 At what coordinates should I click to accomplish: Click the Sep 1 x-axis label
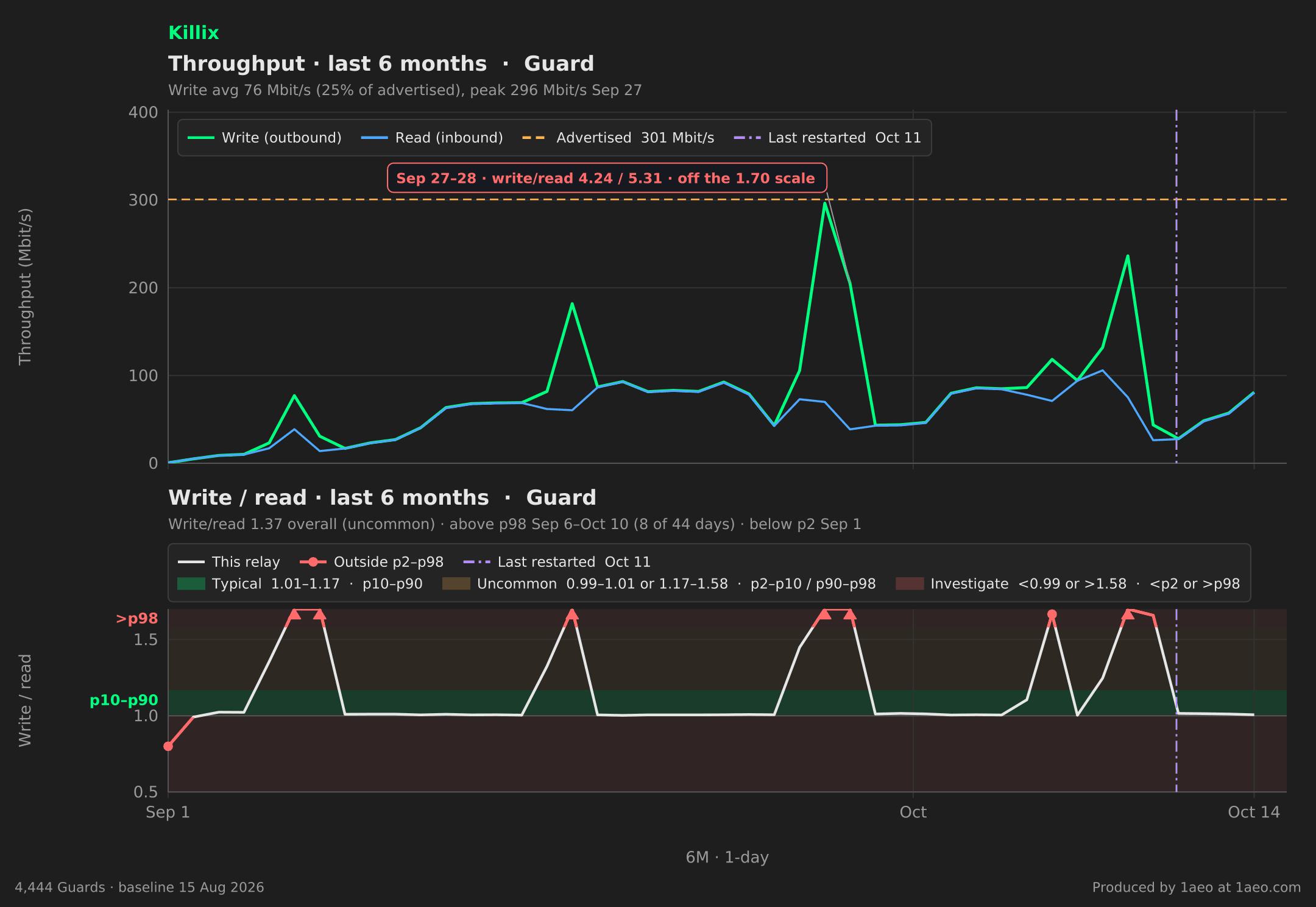tap(168, 812)
